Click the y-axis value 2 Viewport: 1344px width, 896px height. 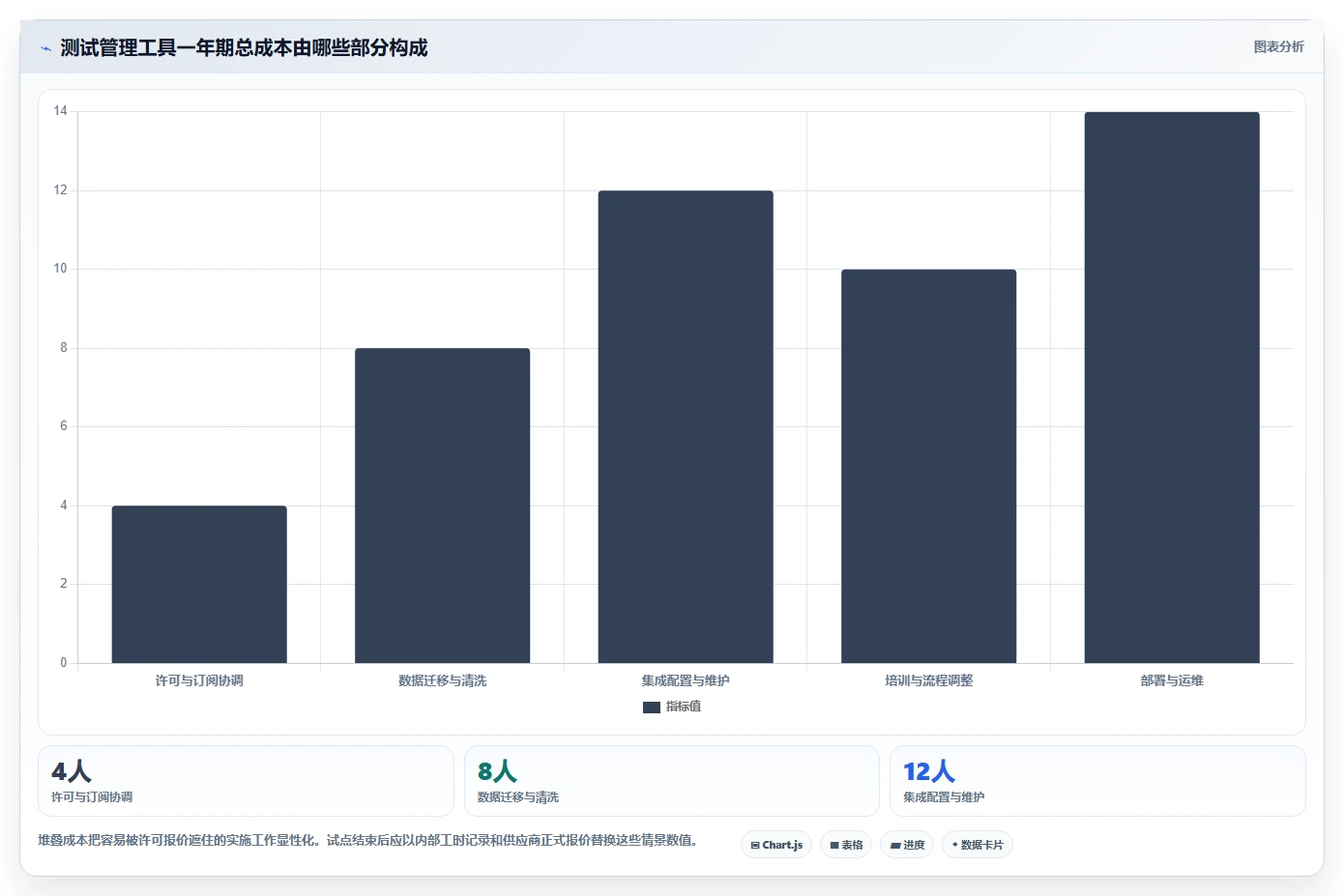click(x=64, y=584)
